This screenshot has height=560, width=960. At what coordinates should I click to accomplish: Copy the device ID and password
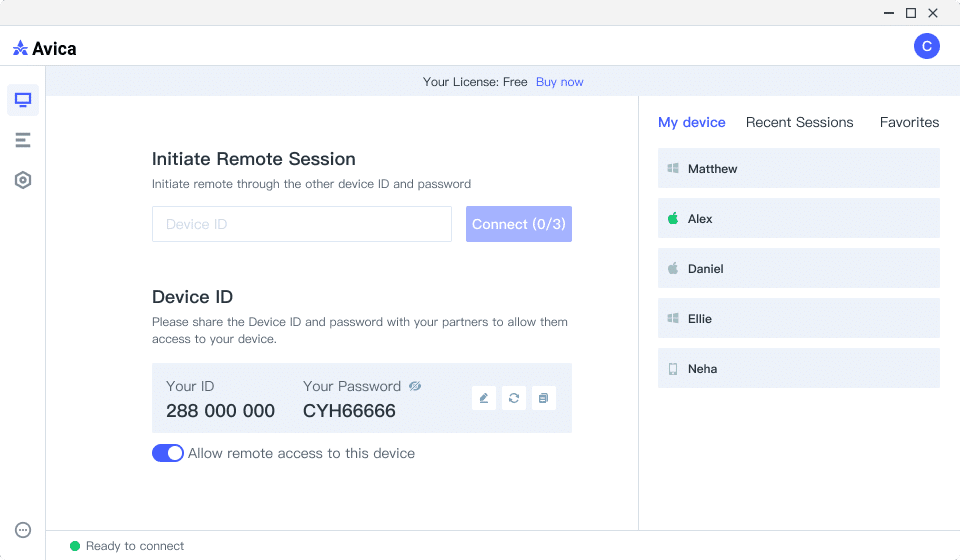[x=543, y=398]
